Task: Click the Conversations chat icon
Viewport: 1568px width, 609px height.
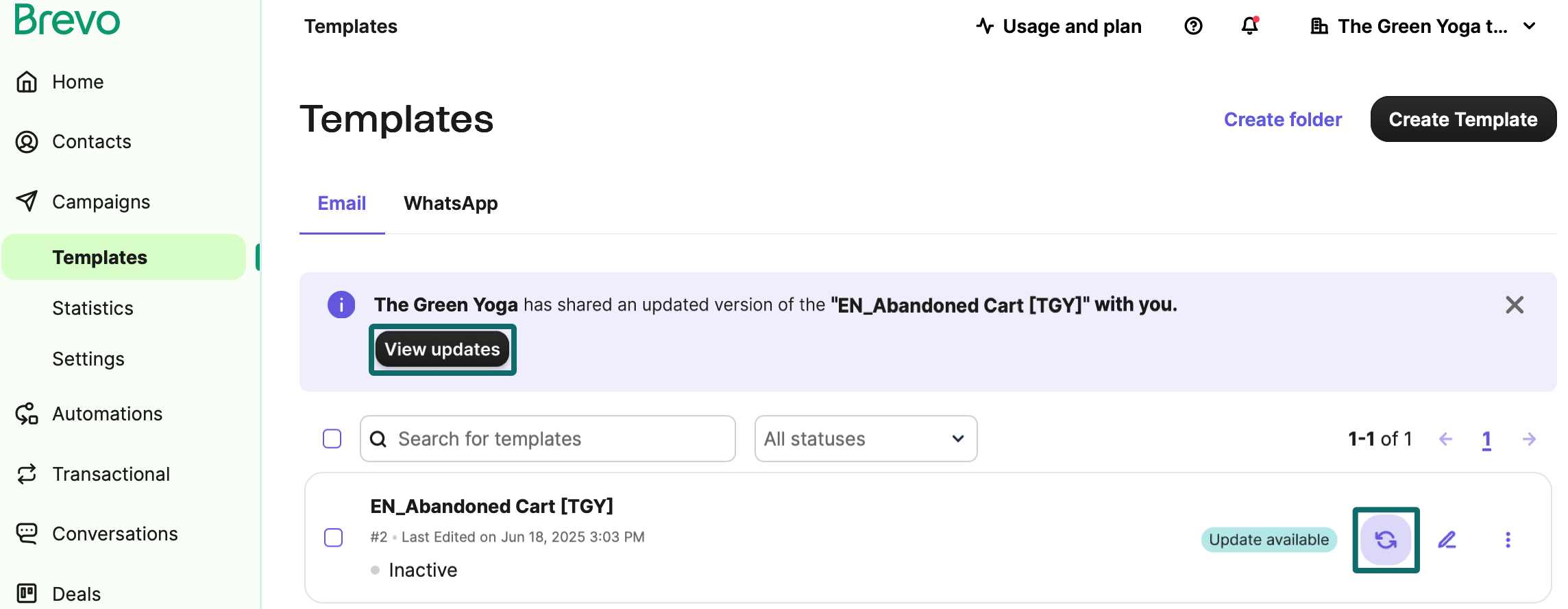Action: (x=27, y=534)
